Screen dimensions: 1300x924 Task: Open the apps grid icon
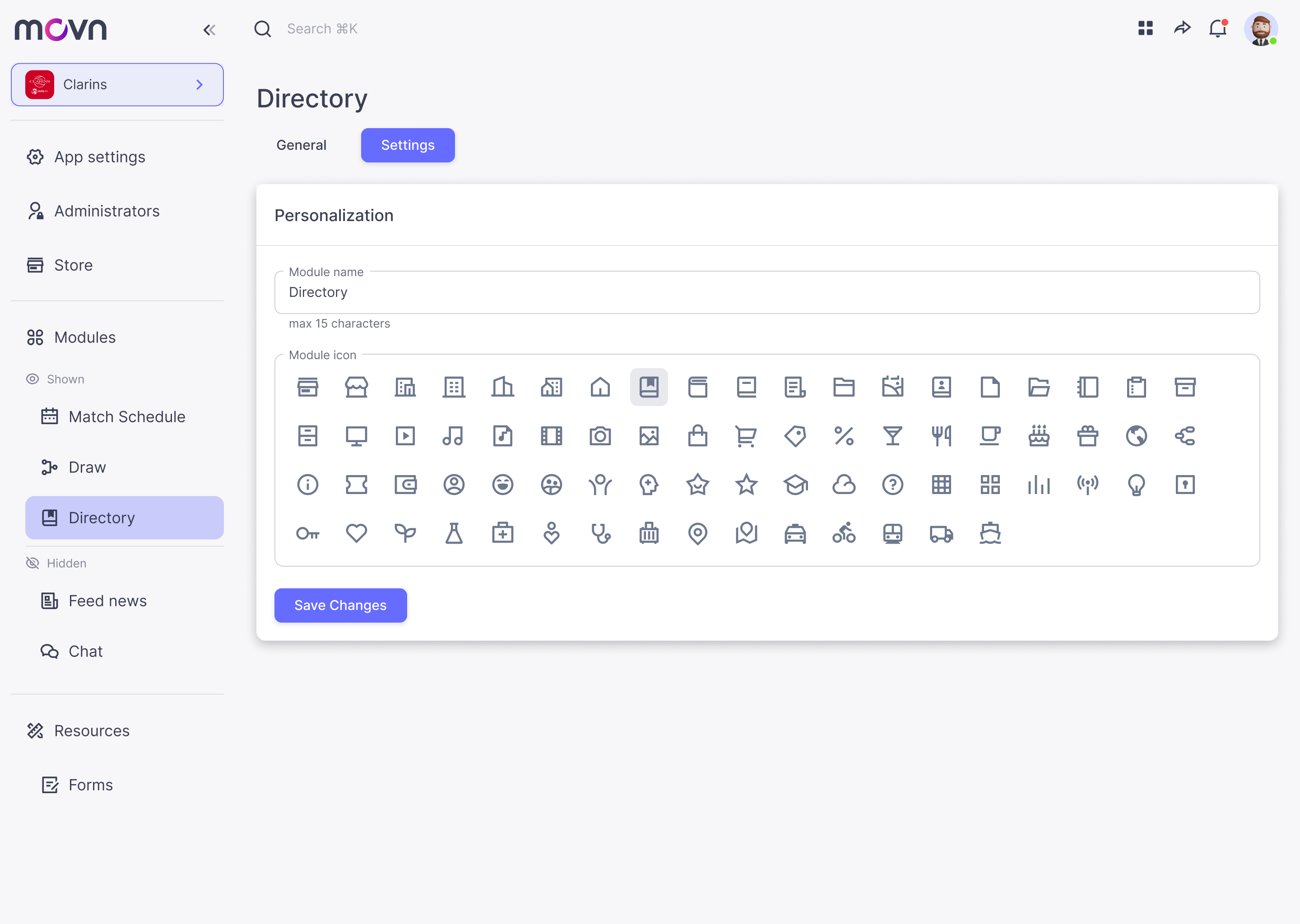[1145, 28]
